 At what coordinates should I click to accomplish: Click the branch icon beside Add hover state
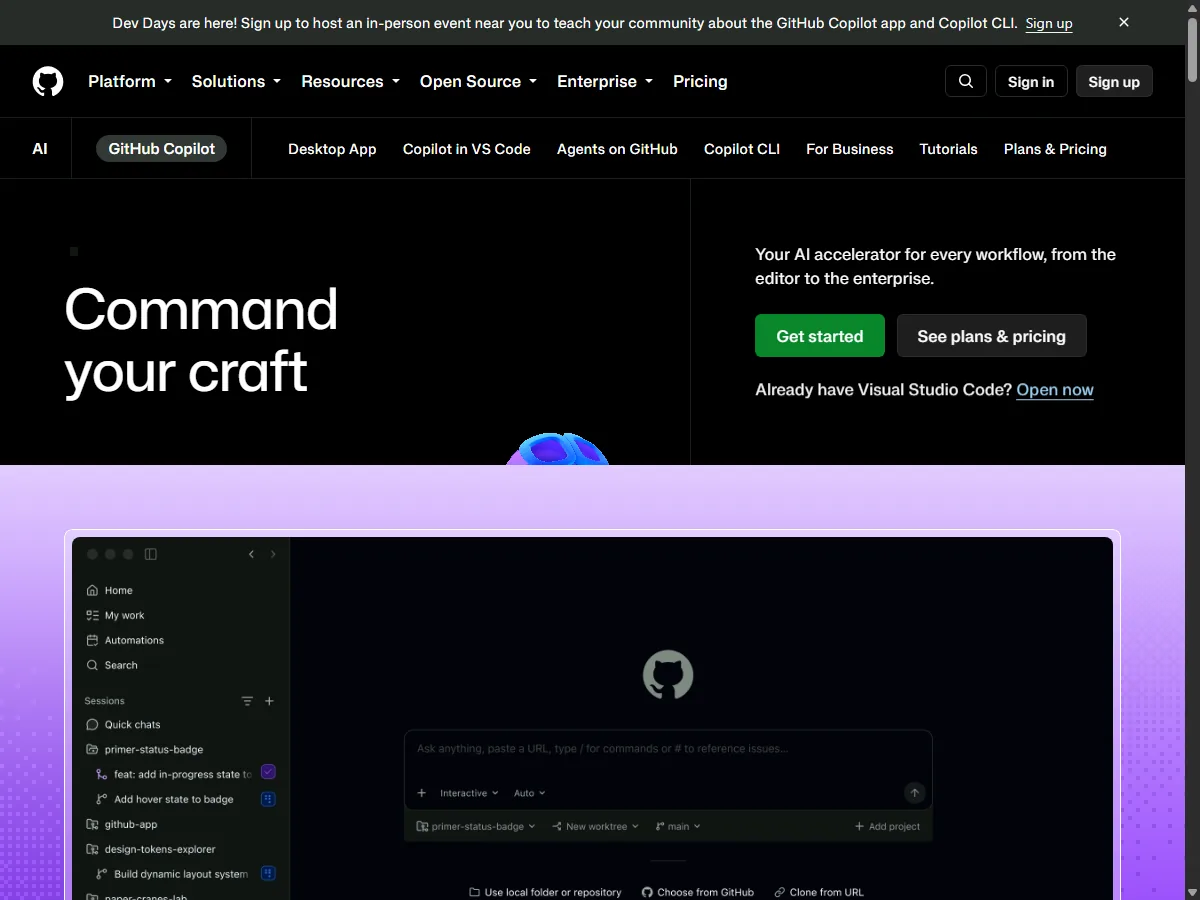coord(101,799)
